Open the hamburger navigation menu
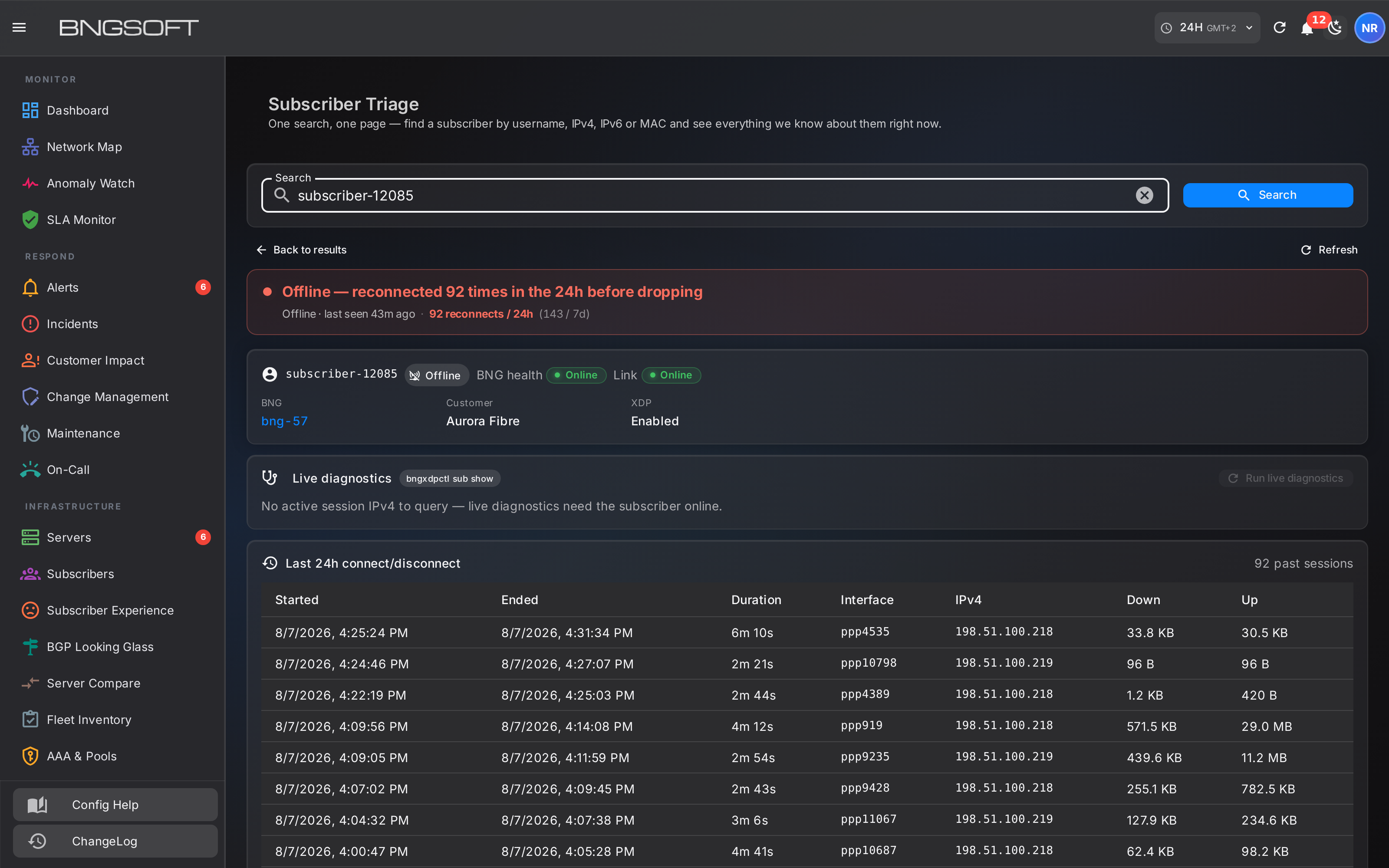This screenshot has width=1389, height=868. [x=19, y=27]
